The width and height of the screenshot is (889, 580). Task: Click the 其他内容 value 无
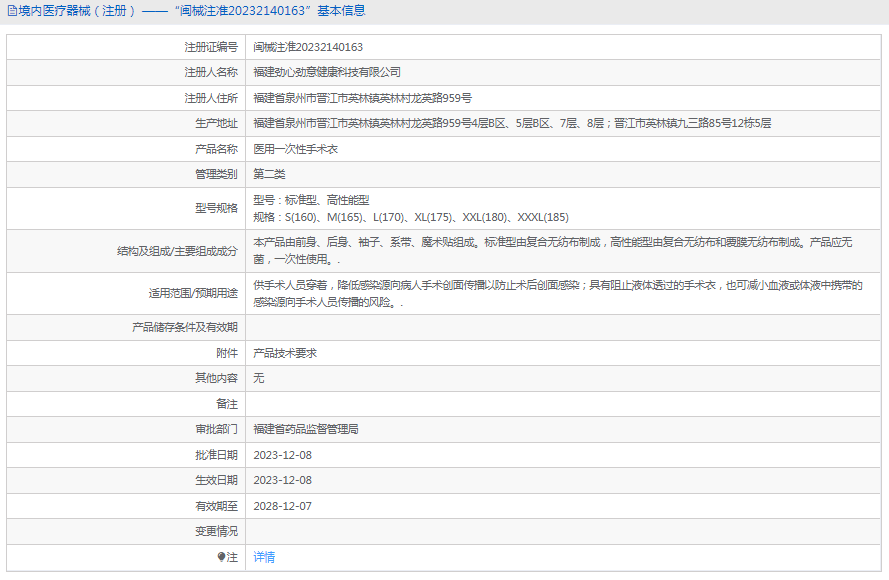[x=259, y=378]
